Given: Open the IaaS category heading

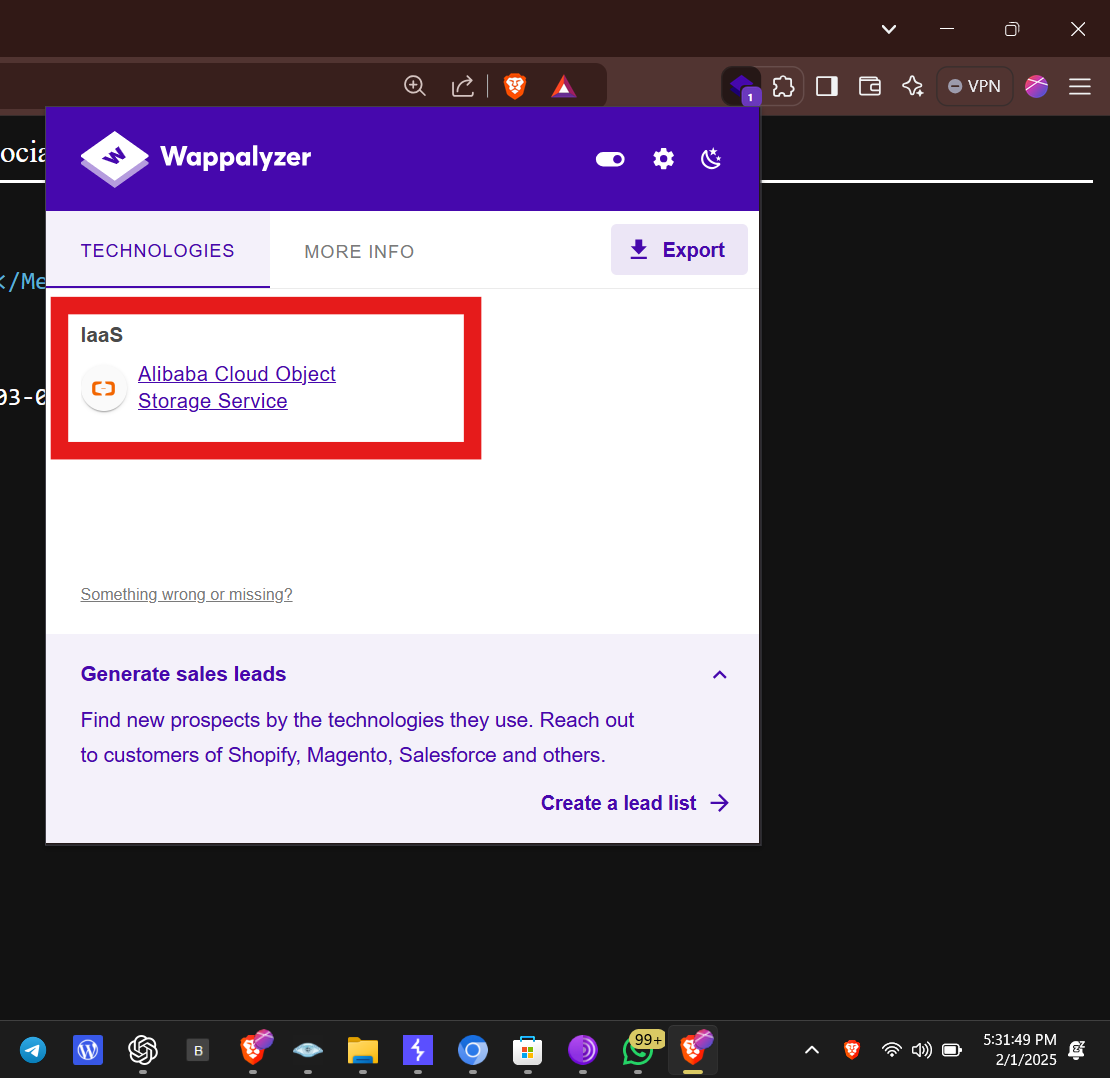Looking at the screenshot, I should point(101,335).
